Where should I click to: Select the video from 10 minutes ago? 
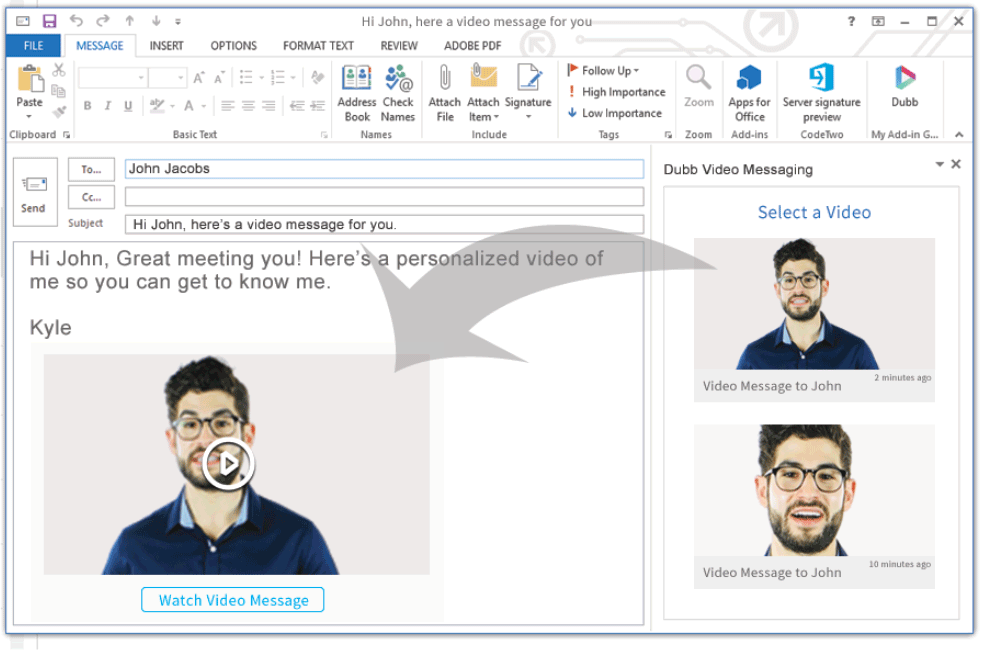[x=814, y=506]
